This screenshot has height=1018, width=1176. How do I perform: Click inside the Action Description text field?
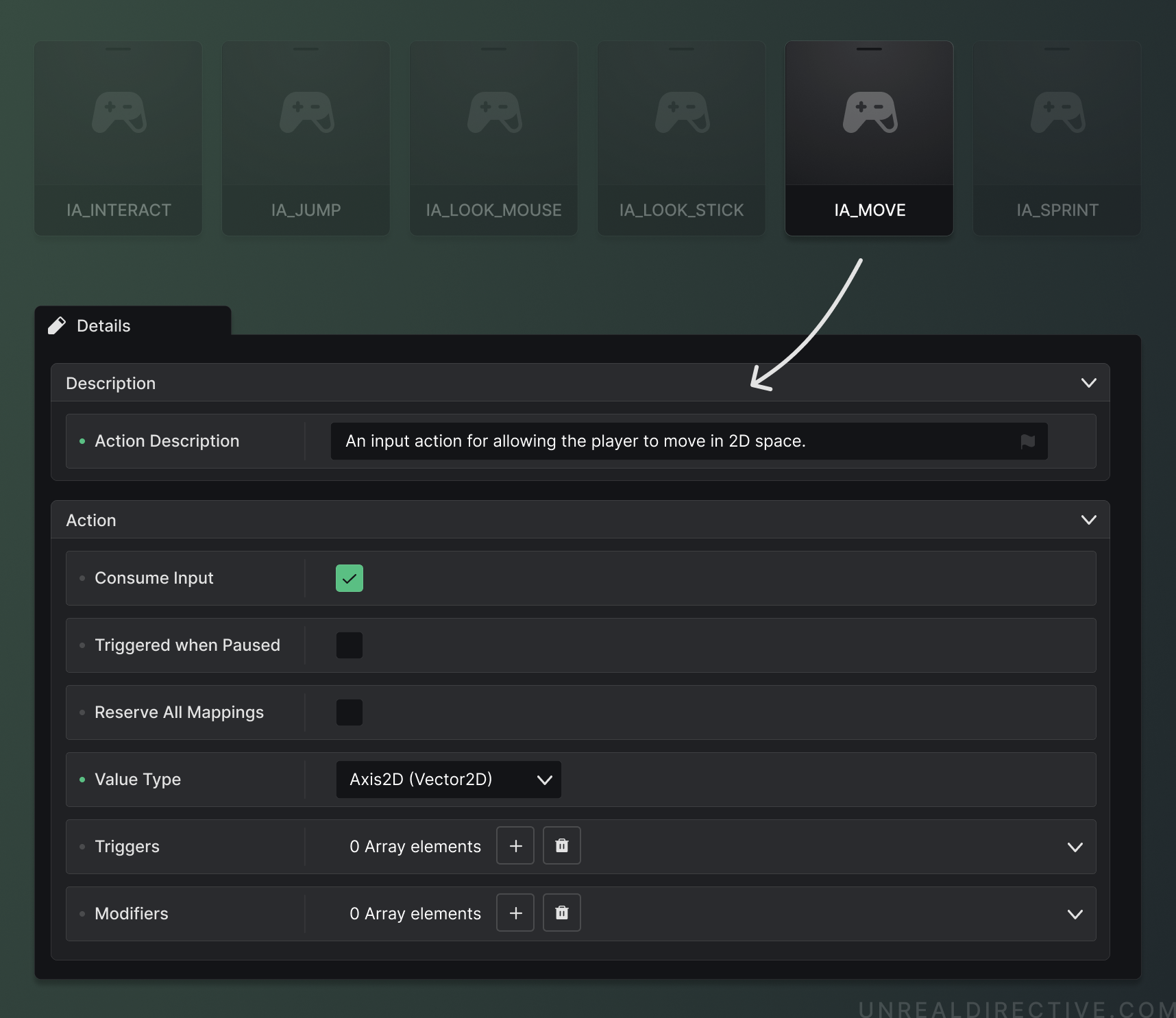click(x=685, y=441)
